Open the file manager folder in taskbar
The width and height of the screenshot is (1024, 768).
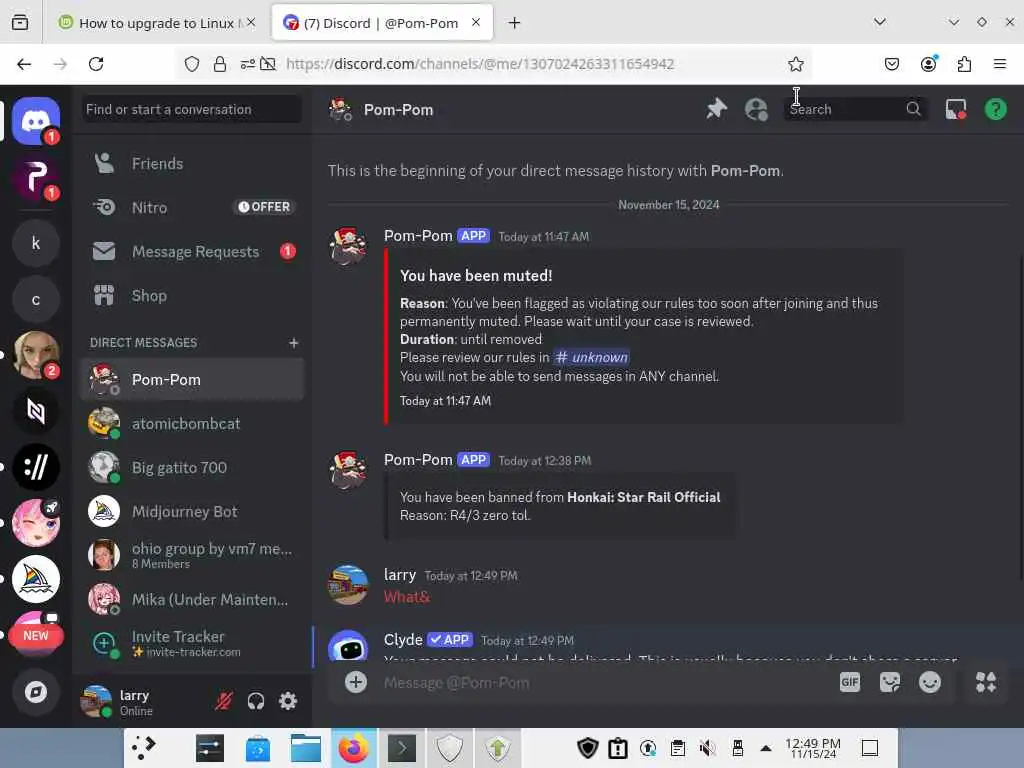tap(306, 748)
